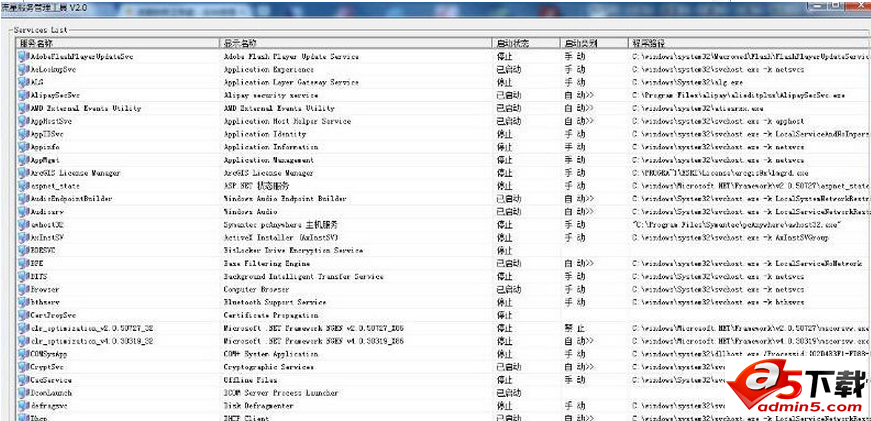Select the "COM+ System Application" cell
Viewport: 871px width, 421px height.
click(x=271, y=354)
